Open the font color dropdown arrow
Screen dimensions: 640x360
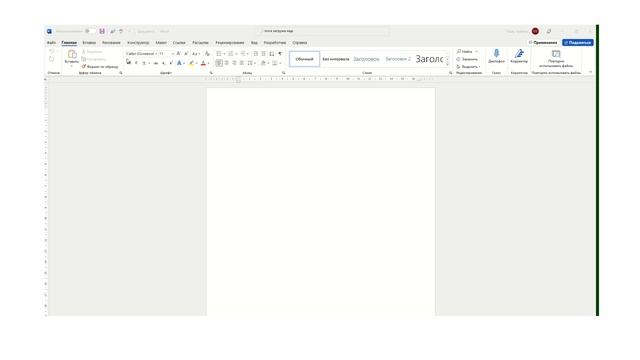coord(208,63)
